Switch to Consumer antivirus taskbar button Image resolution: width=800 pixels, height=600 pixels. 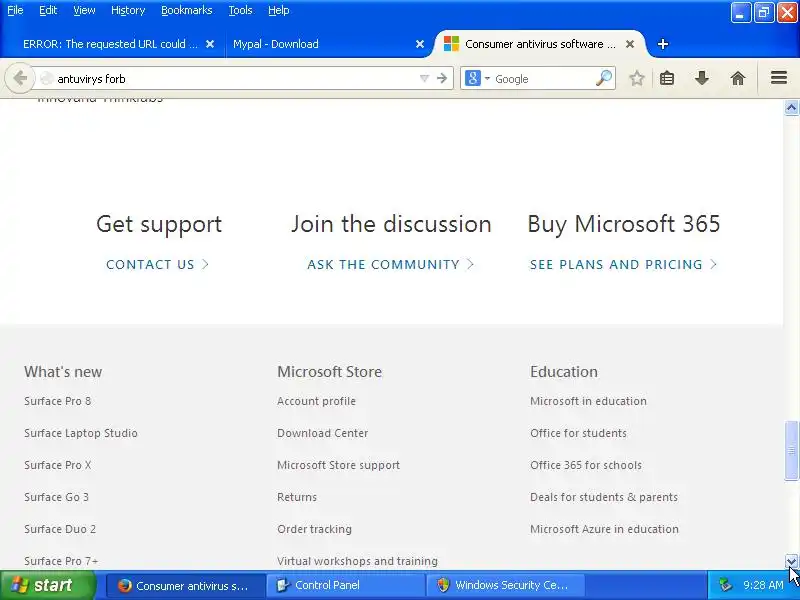pyautogui.click(x=185, y=586)
